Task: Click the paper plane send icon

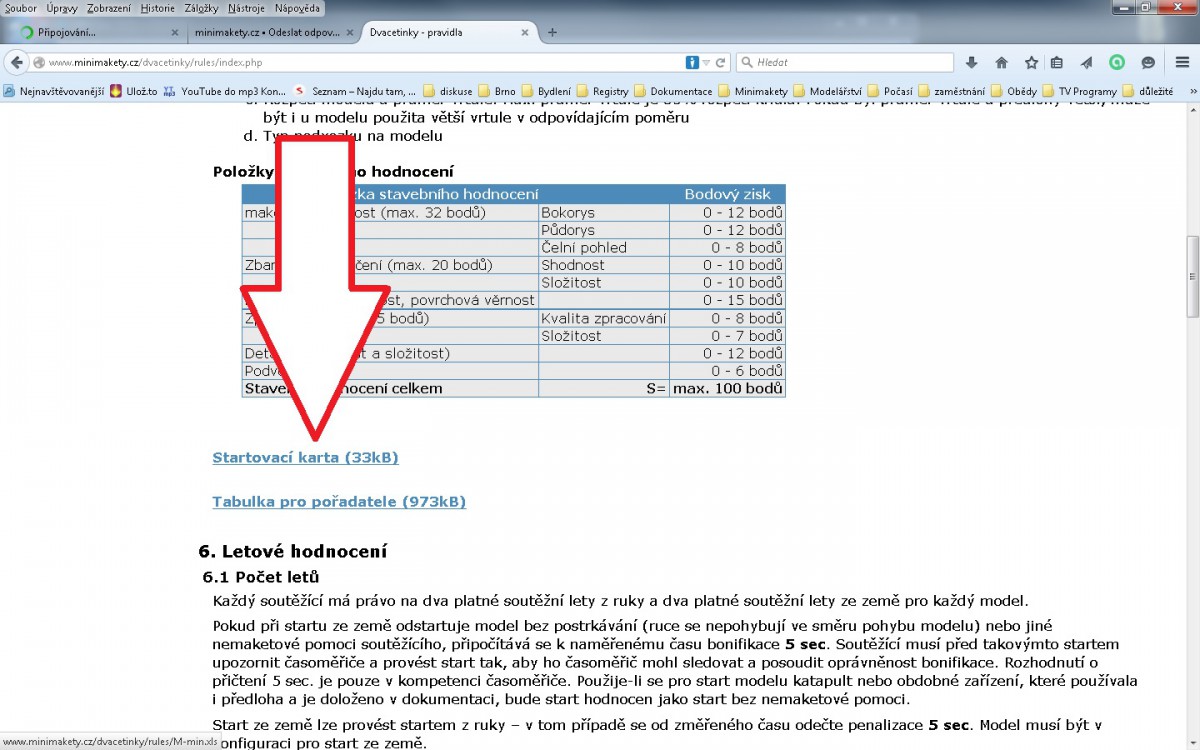Action: (1087, 62)
